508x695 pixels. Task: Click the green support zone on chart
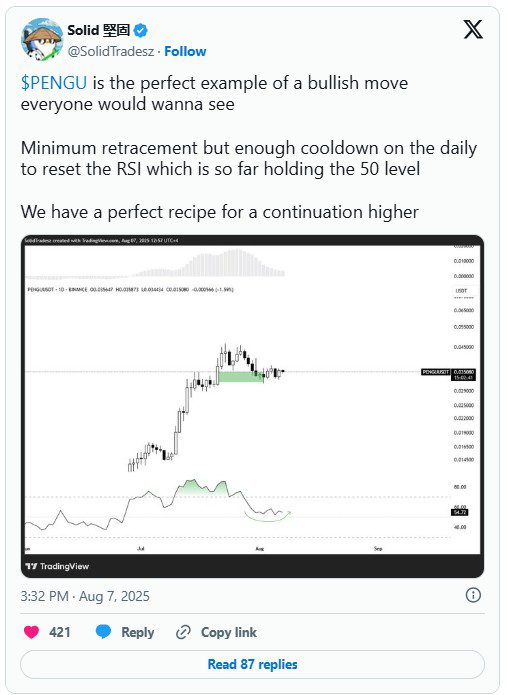click(x=241, y=377)
